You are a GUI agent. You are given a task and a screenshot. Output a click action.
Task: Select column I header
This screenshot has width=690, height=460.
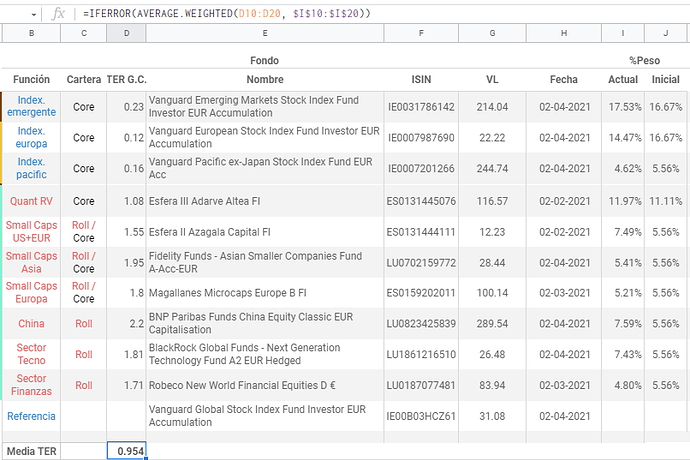[x=623, y=34]
